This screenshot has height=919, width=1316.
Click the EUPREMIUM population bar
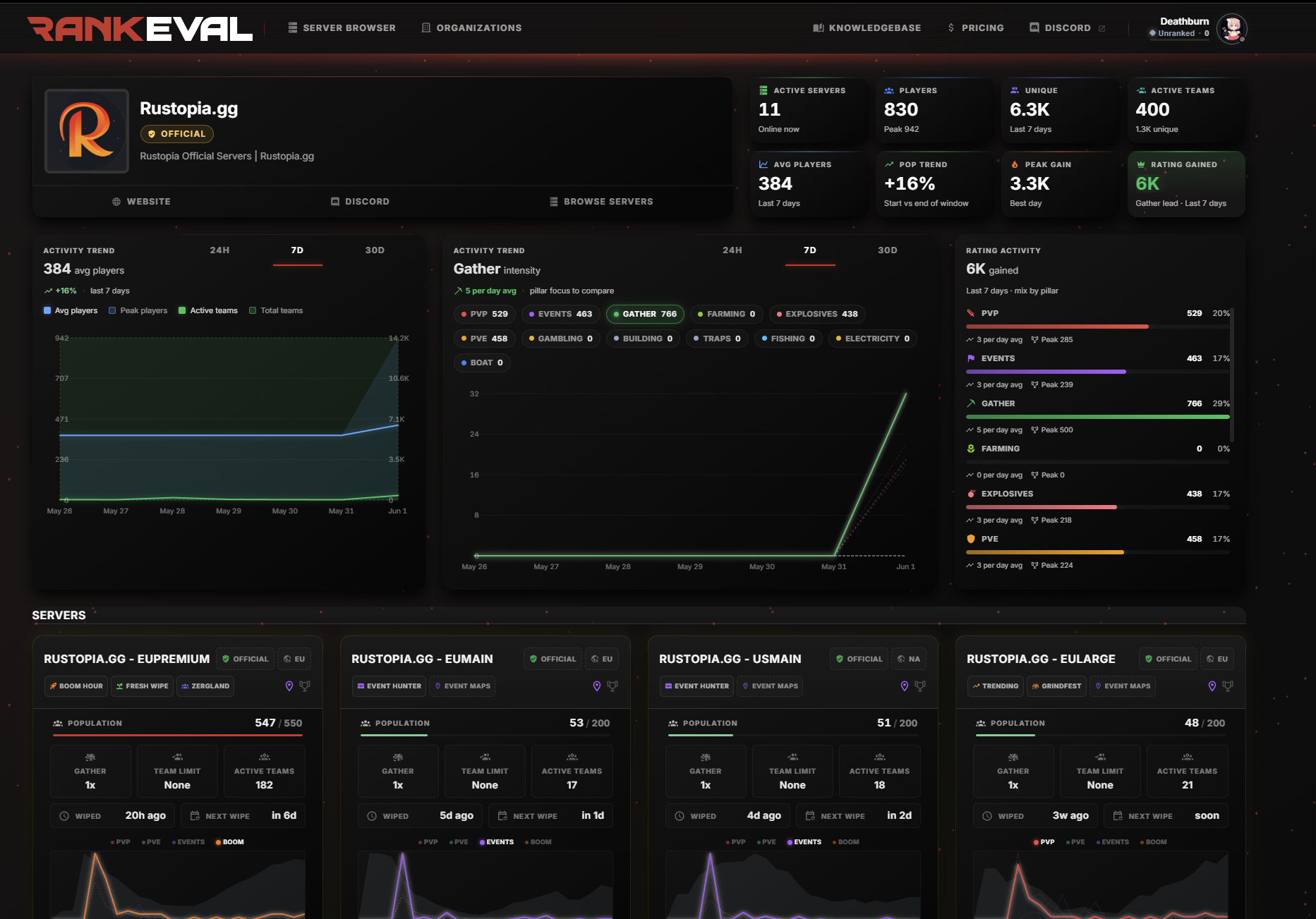(x=178, y=735)
